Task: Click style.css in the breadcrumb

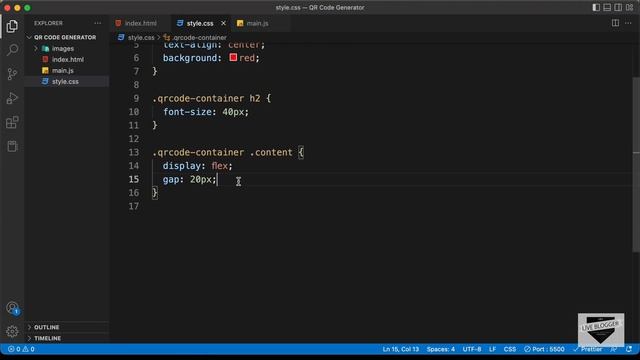Action: [141, 38]
